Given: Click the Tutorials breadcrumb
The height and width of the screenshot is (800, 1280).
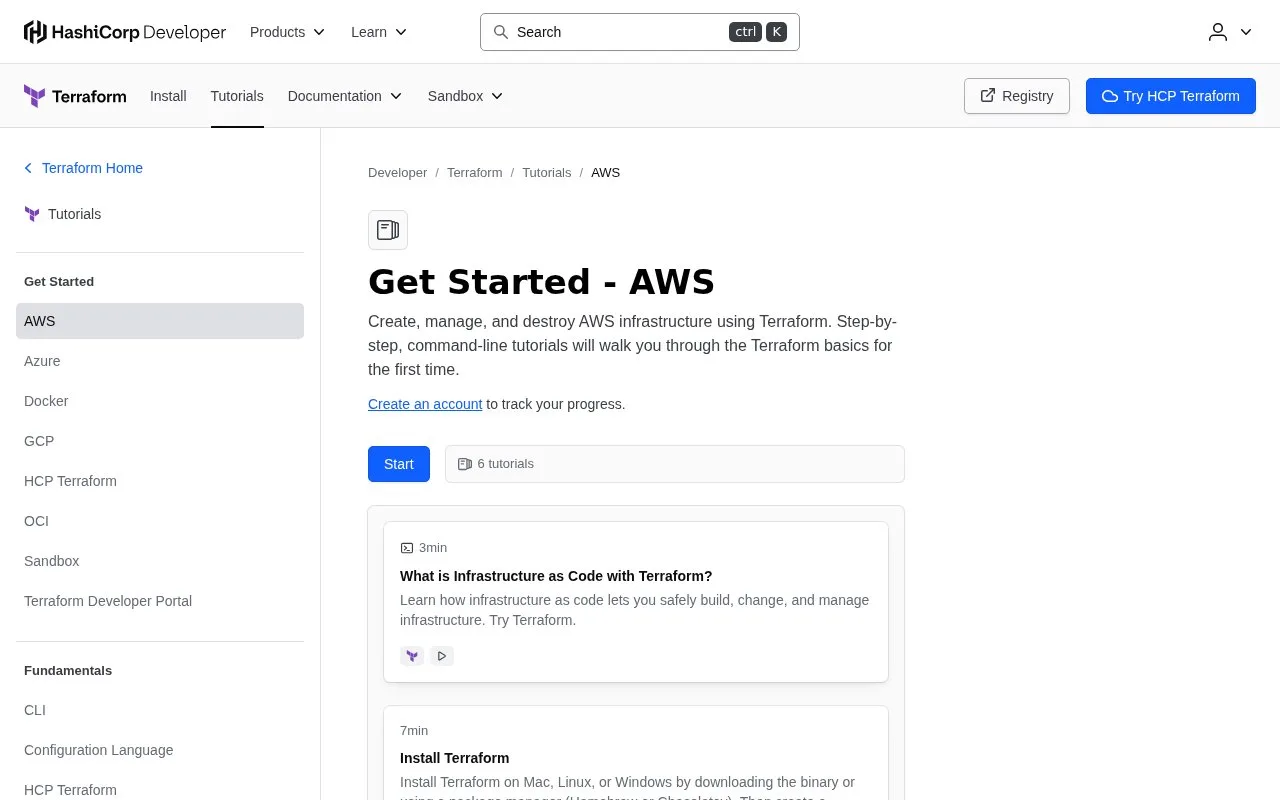Looking at the screenshot, I should pyautogui.click(x=547, y=173).
